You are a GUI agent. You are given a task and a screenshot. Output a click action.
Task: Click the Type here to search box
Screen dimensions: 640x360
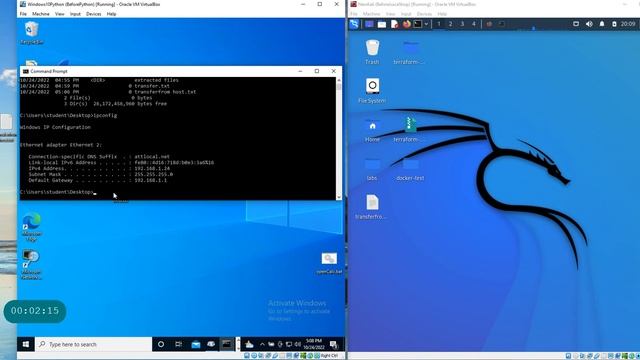(x=93, y=344)
